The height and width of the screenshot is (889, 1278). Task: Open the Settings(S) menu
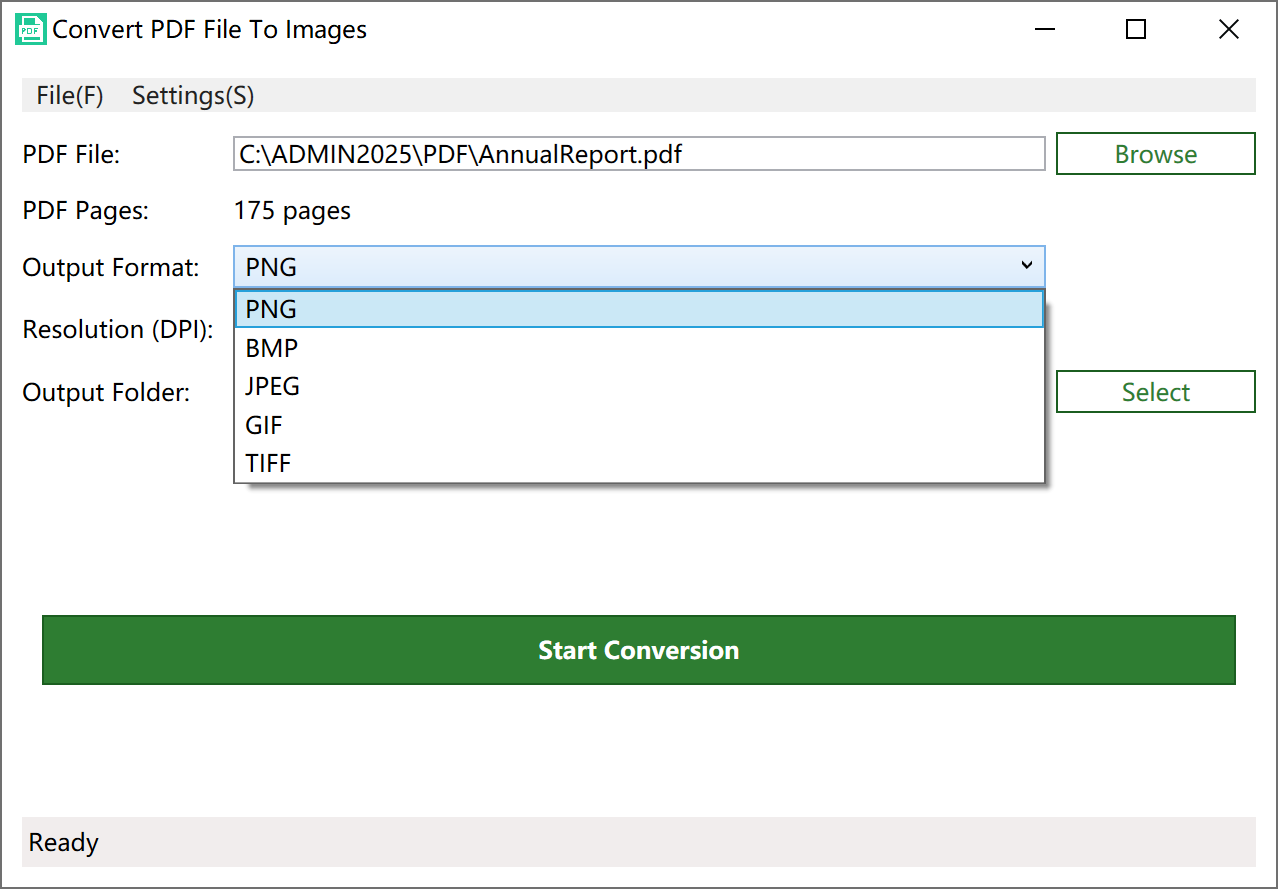[x=193, y=95]
